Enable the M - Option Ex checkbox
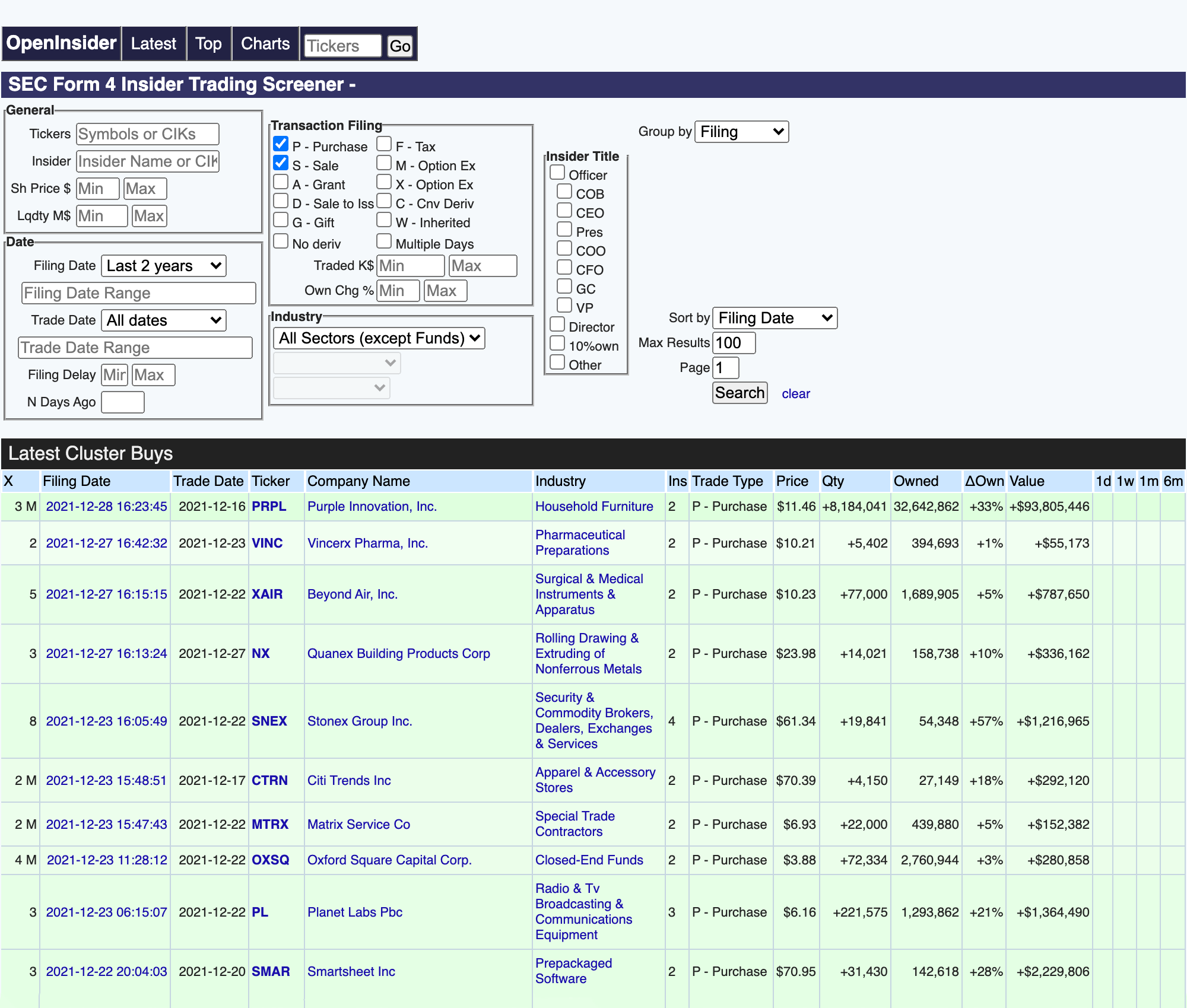The height and width of the screenshot is (1008, 1187). click(x=384, y=163)
